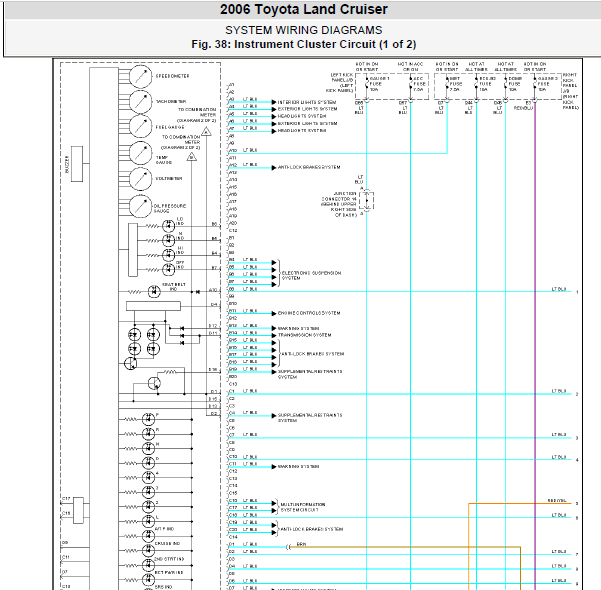Click the 'SPEEDOMETER' label

[x=172, y=76]
